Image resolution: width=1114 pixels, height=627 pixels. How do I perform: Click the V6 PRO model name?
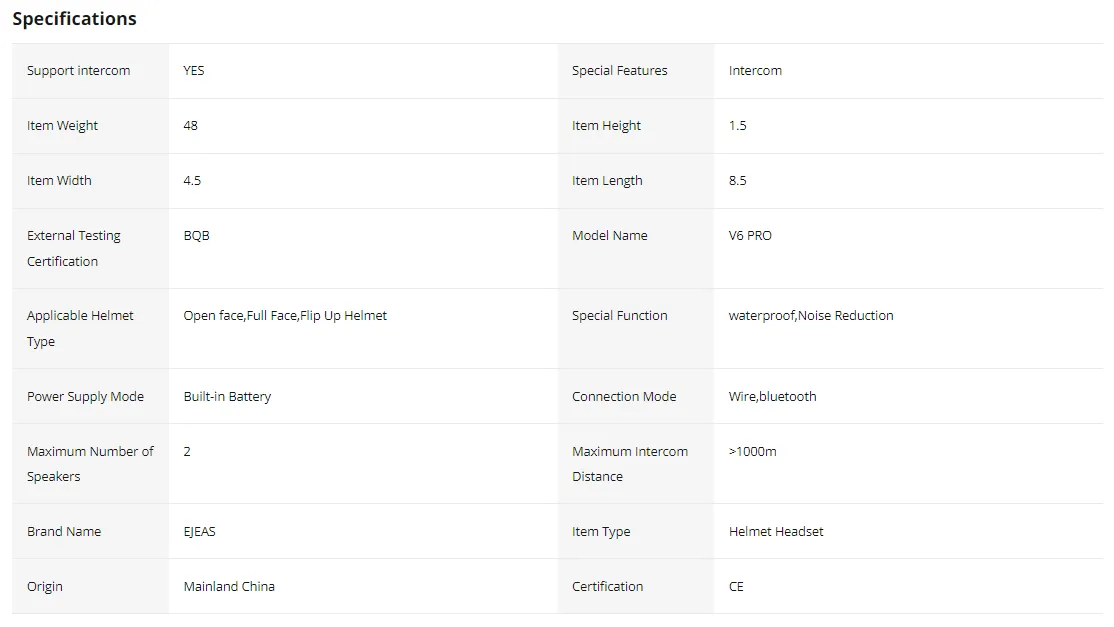pyautogui.click(x=750, y=236)
